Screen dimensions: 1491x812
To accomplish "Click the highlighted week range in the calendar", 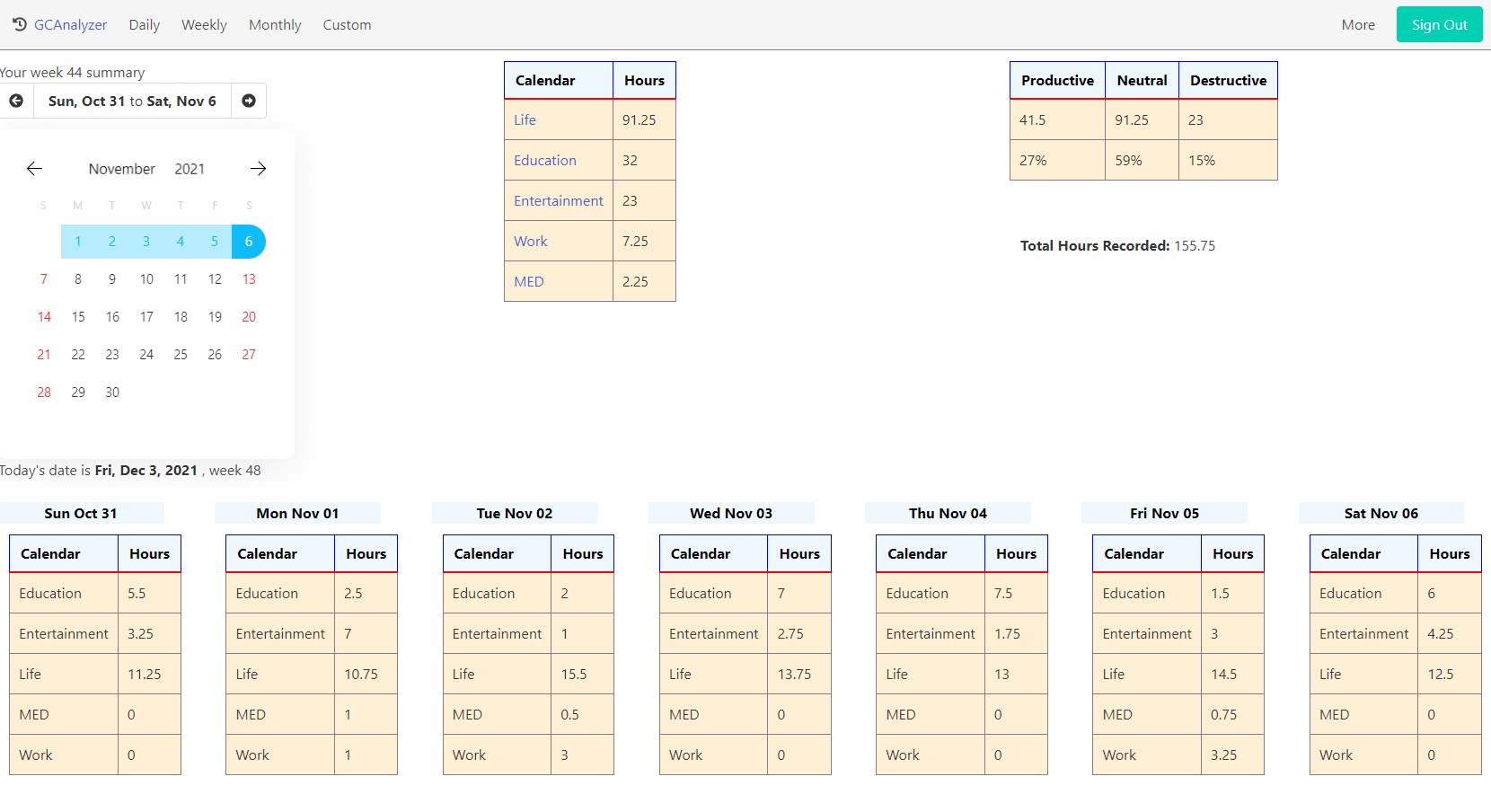I will click(x=146, y=241).
